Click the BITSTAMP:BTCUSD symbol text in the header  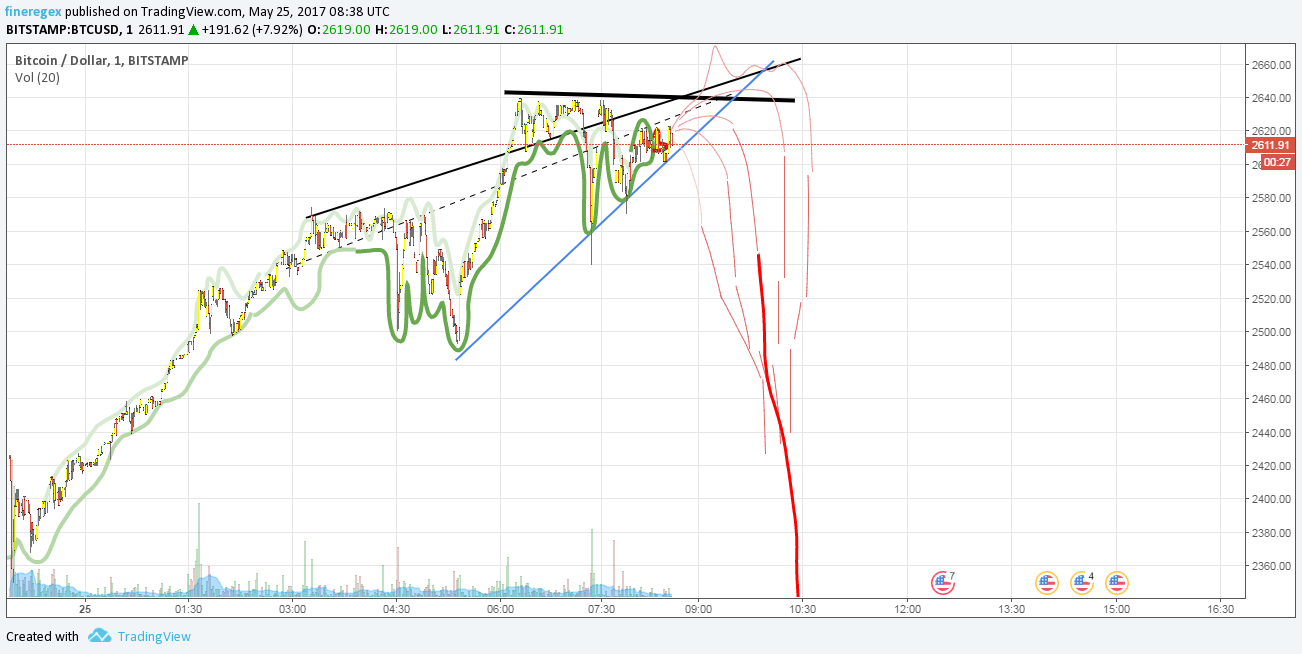click(x=64, y=29)
